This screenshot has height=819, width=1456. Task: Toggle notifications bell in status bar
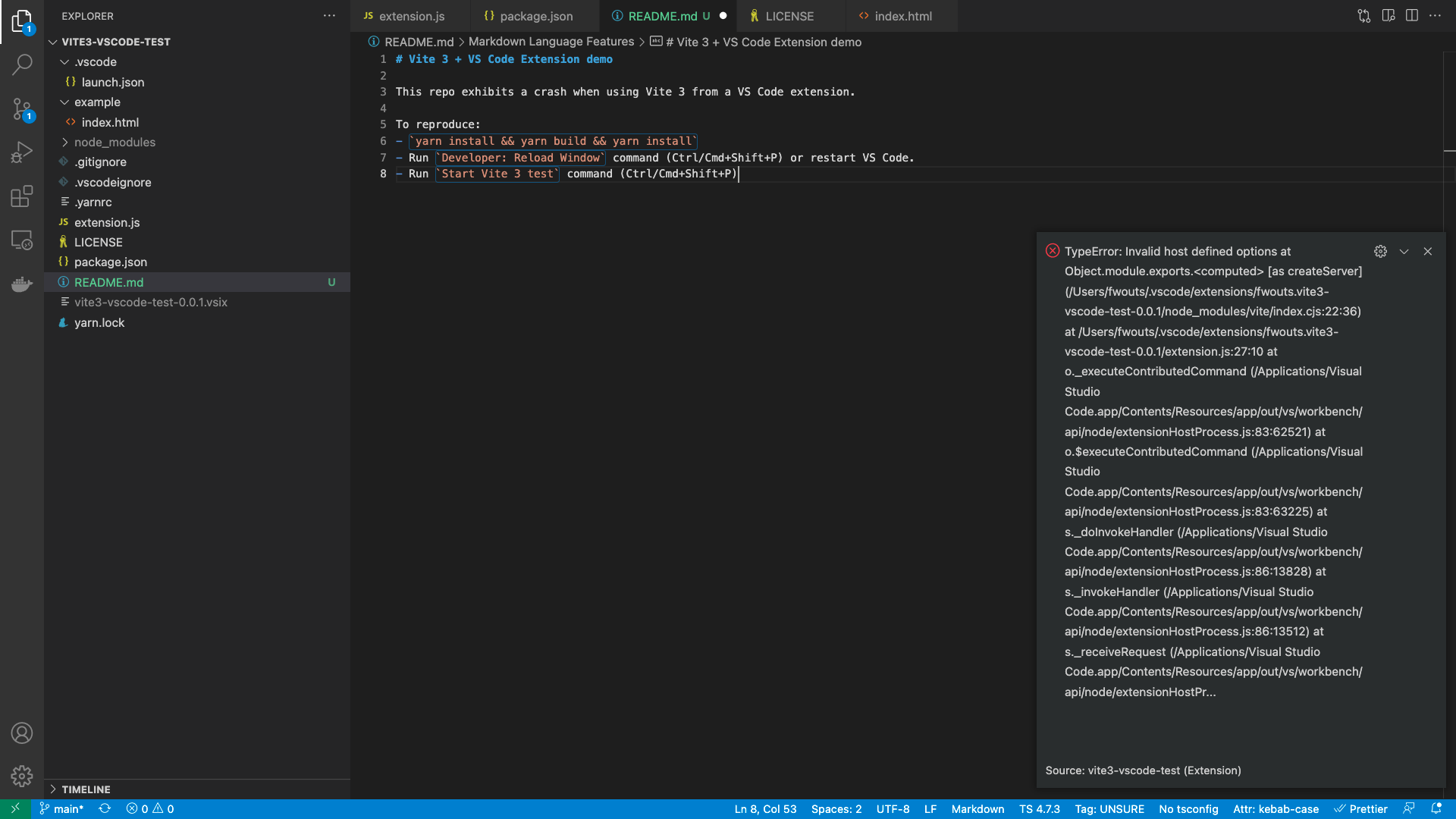[1436, 809]
